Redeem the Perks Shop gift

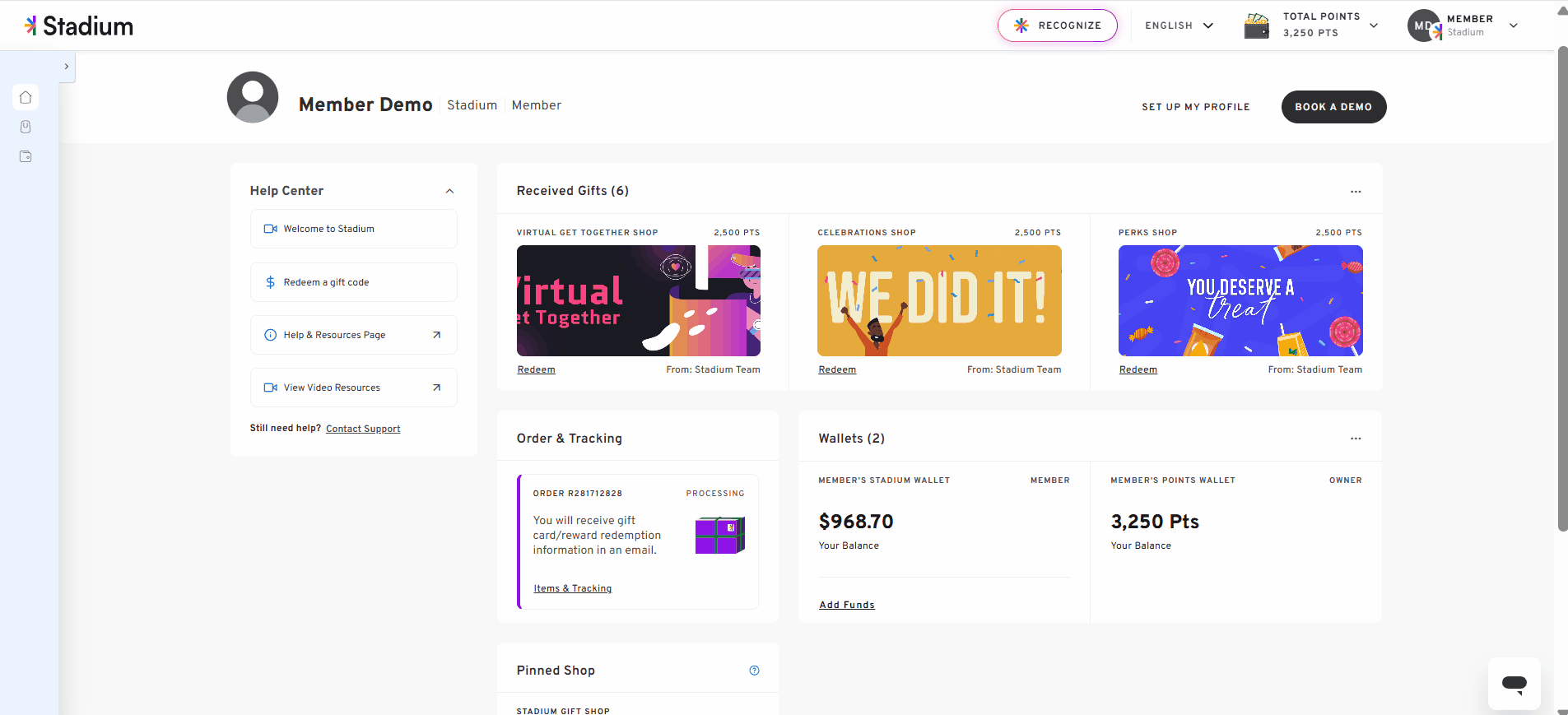pos(1138,370)
